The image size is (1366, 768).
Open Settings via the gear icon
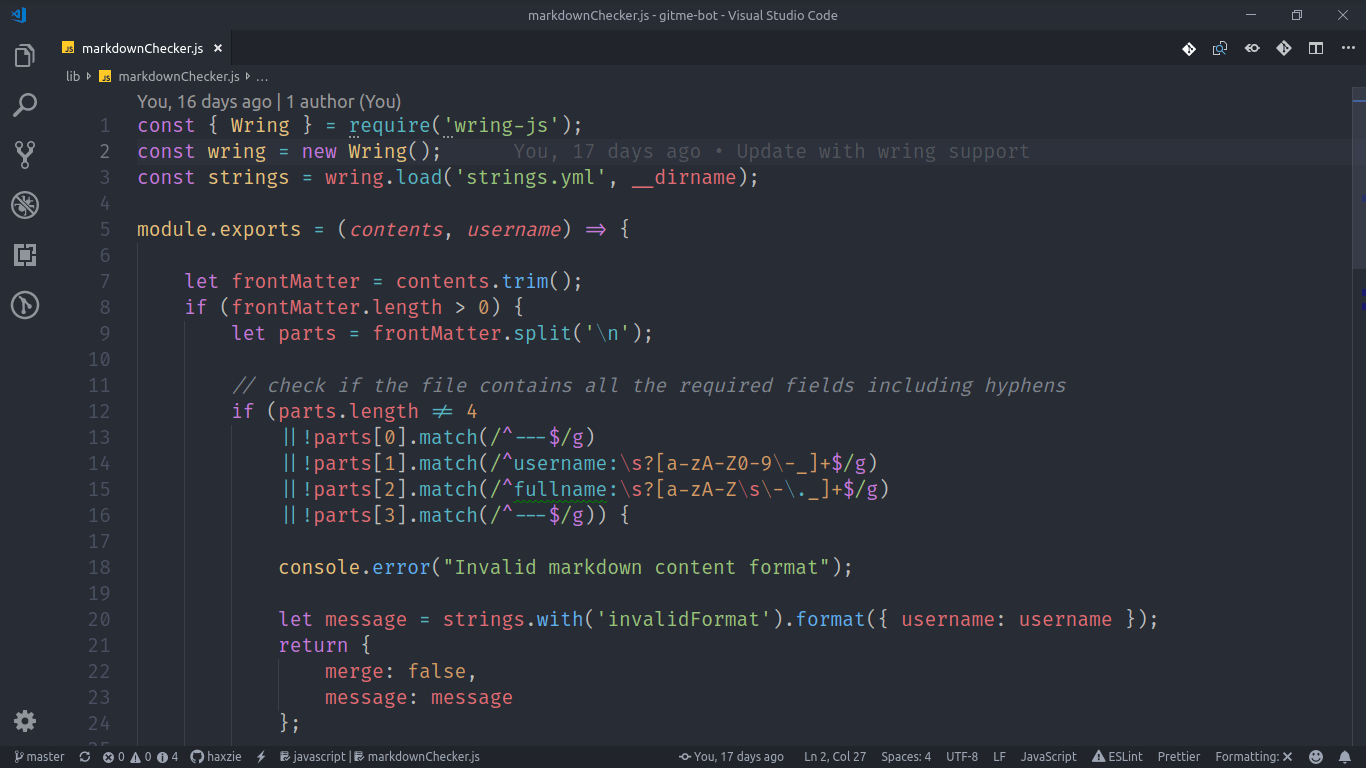pyautogui.click(x=24, y=721)
